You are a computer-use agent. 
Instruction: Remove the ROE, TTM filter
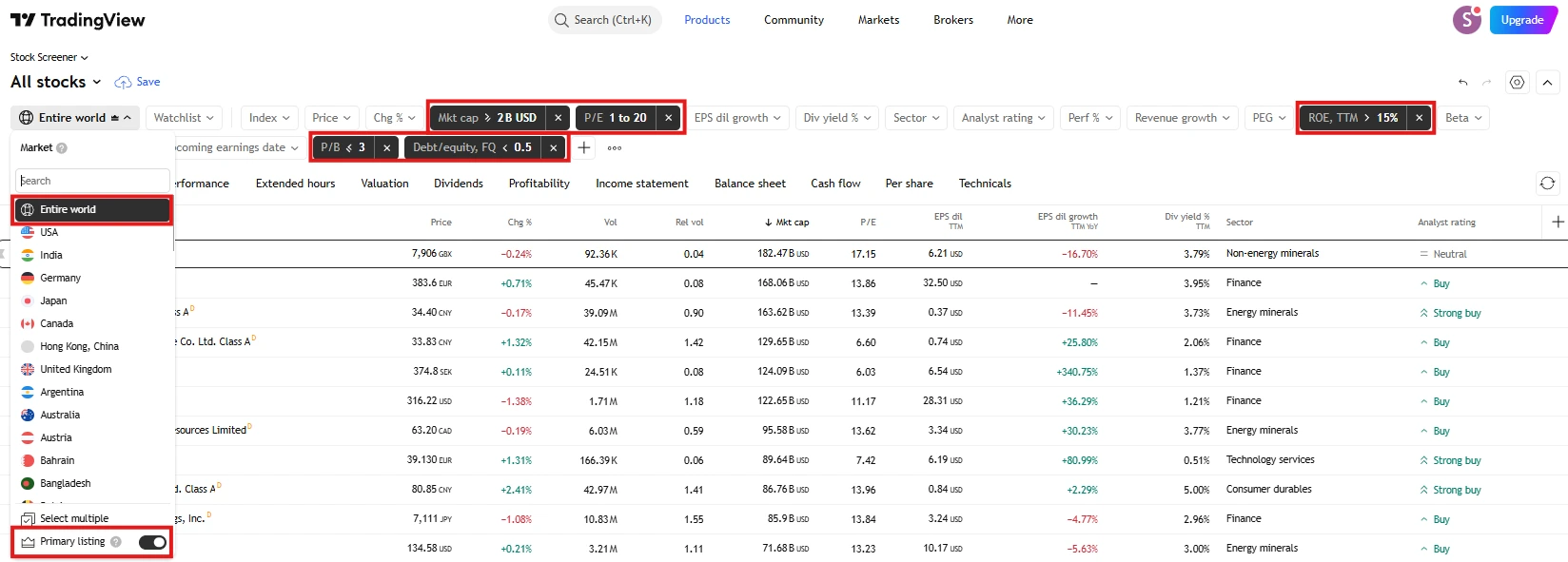(1420, 118)
